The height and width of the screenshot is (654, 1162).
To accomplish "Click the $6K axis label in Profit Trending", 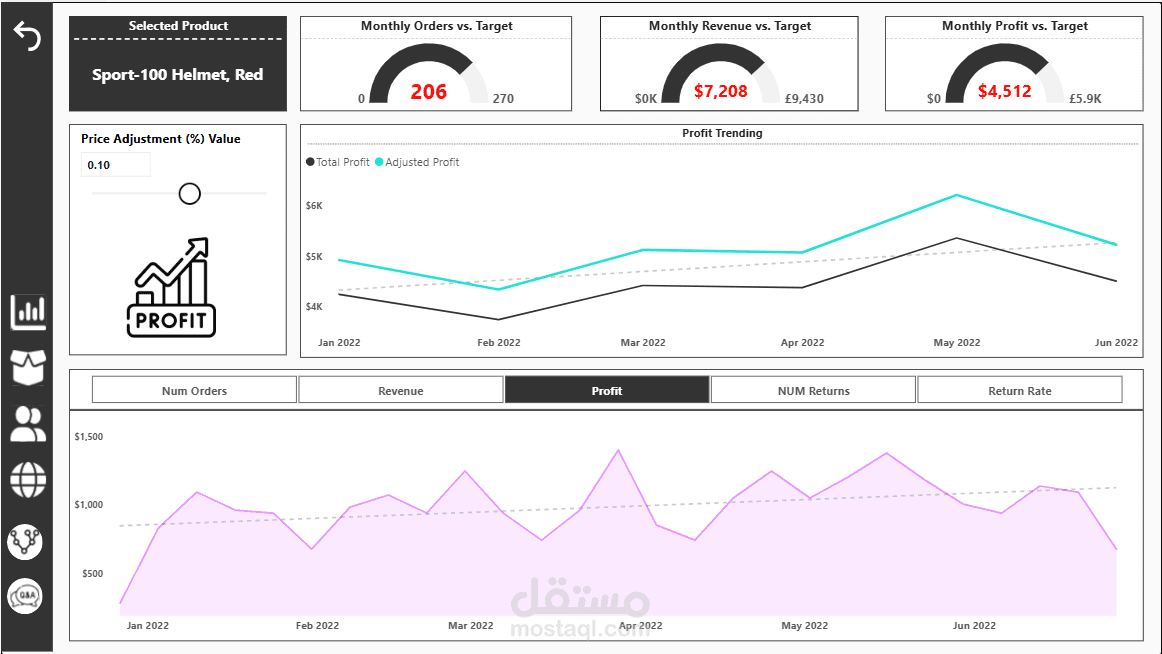I will 314,206.
